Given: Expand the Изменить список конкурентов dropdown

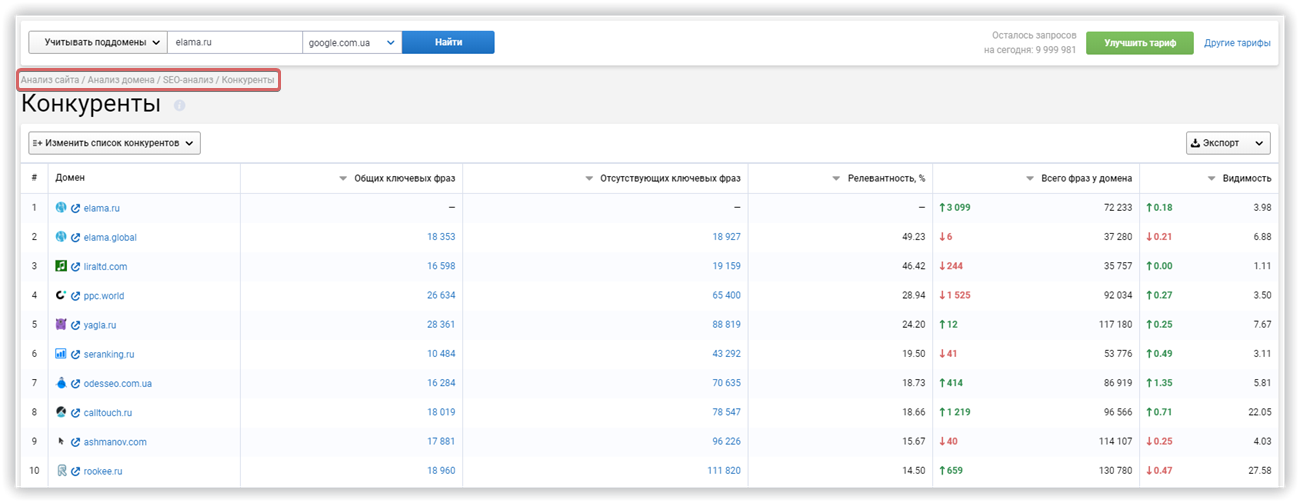Looking at the screenshot, I should (115, 143).
